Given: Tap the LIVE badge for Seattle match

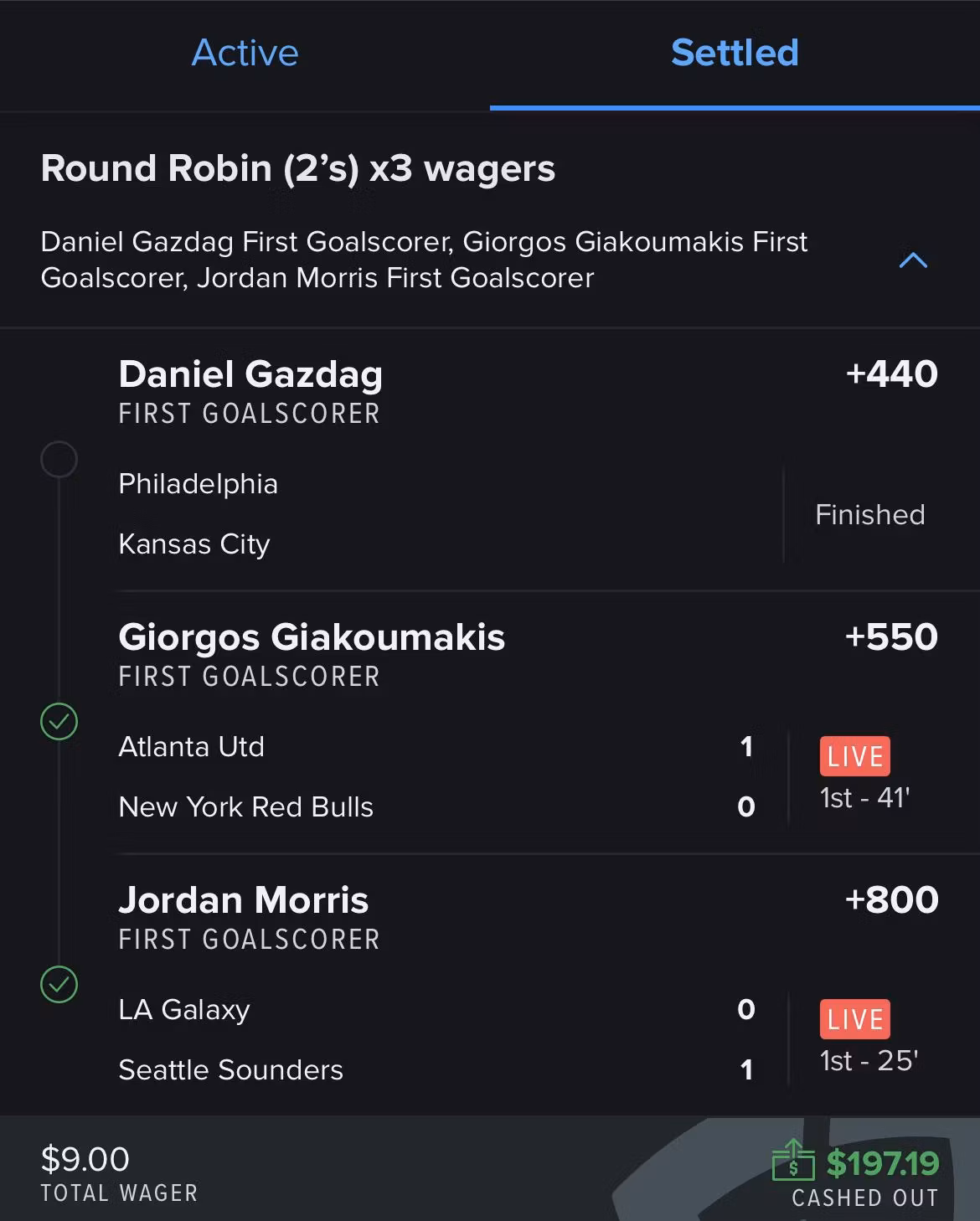Looking at the screenshot, I should pyautogui.click(x=854, y=1019).
